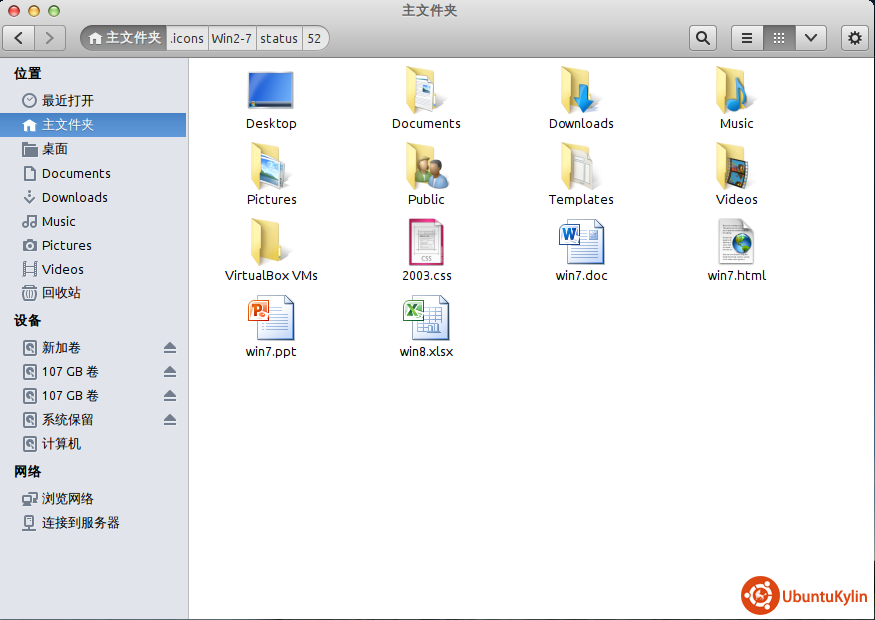The width and height of the screenshot is (875, 620).
Task: Click the search magnifier button
Action: (703, 38)
